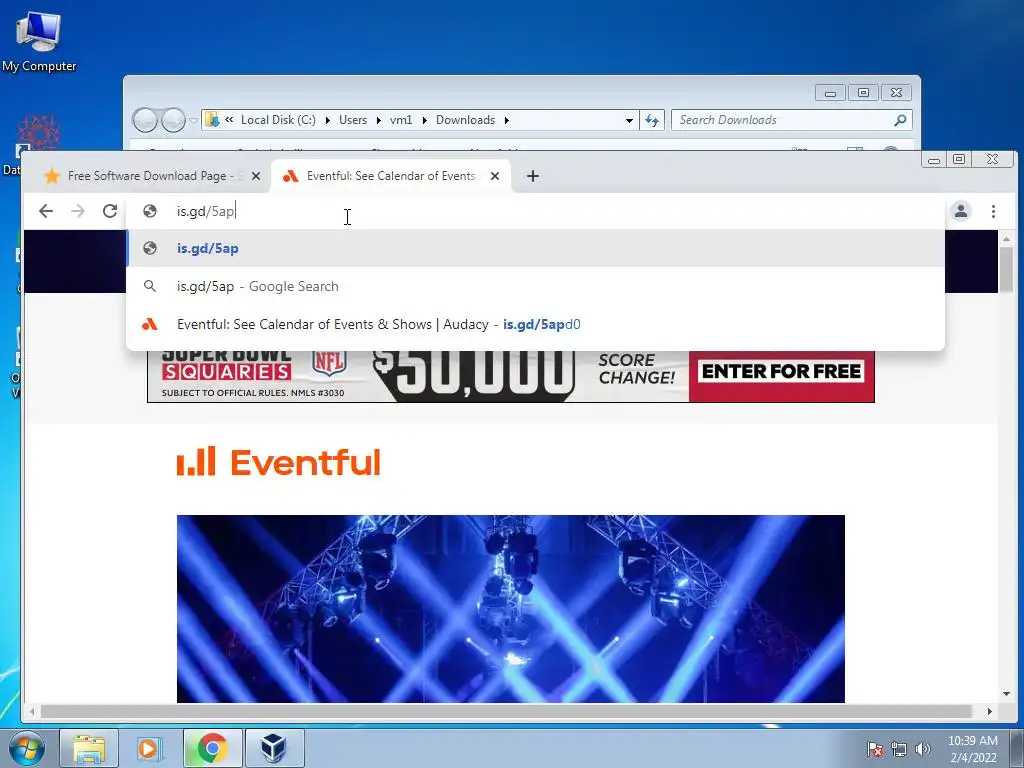Click the address bar showing is.gd/5ap

tap(536, 211)
